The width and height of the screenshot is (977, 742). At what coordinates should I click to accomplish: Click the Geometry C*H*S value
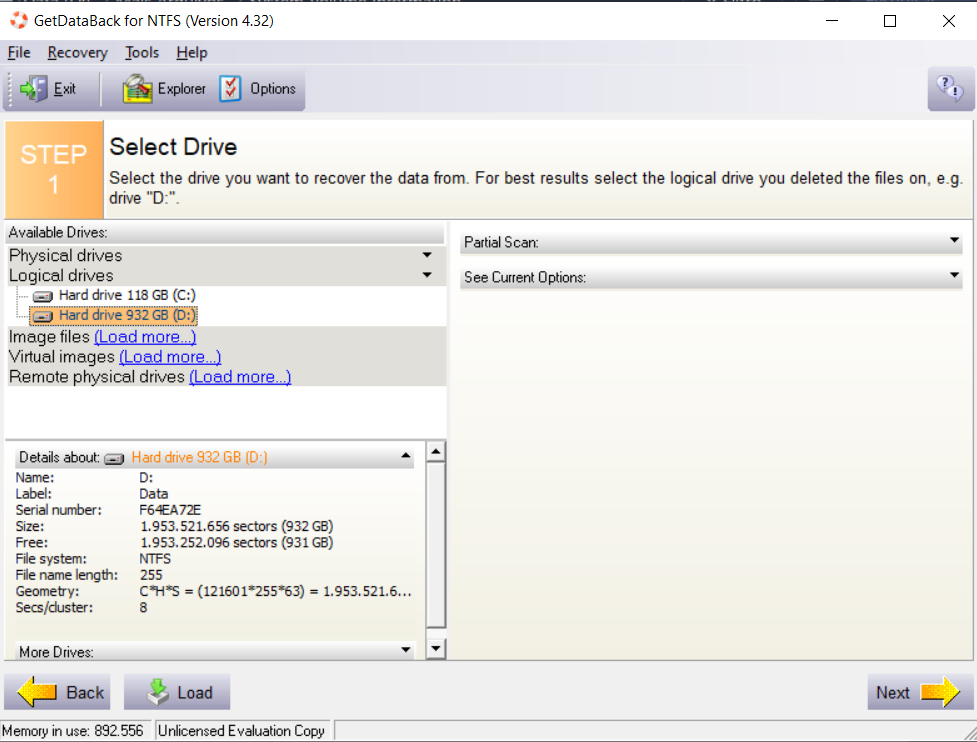[275, 591]
